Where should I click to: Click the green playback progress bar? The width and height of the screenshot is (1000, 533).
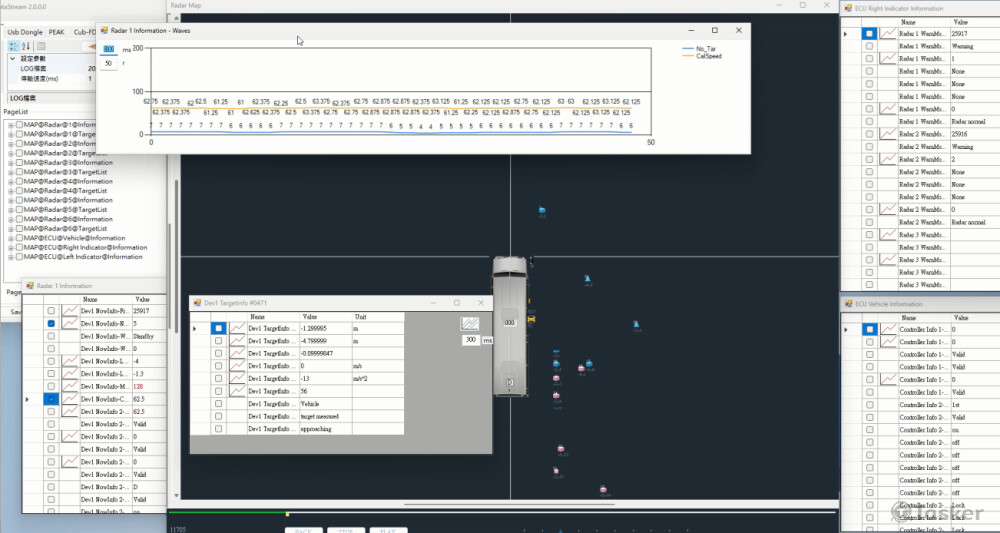[230, 514]
